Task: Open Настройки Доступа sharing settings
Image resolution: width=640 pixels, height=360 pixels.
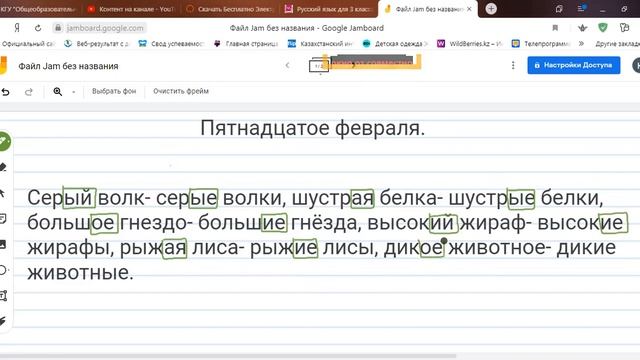Action: tap(573, 65)
